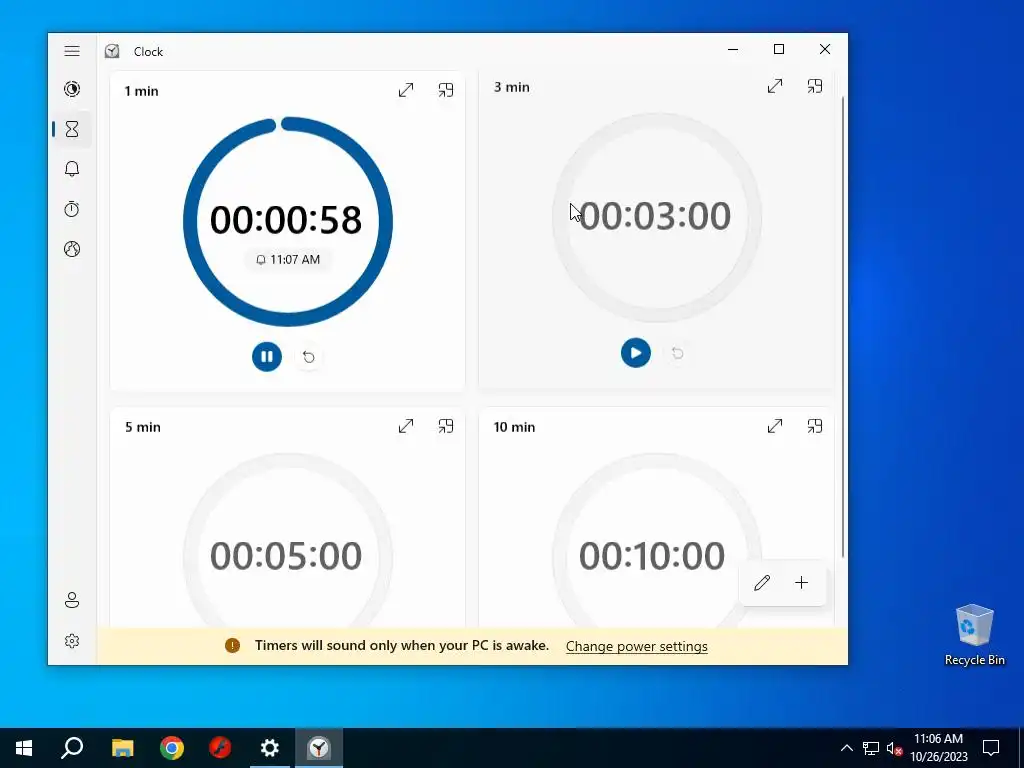1024x768 pixels.
Task: Click the pencil edit timers button
Action: click(x=761, y=583)
